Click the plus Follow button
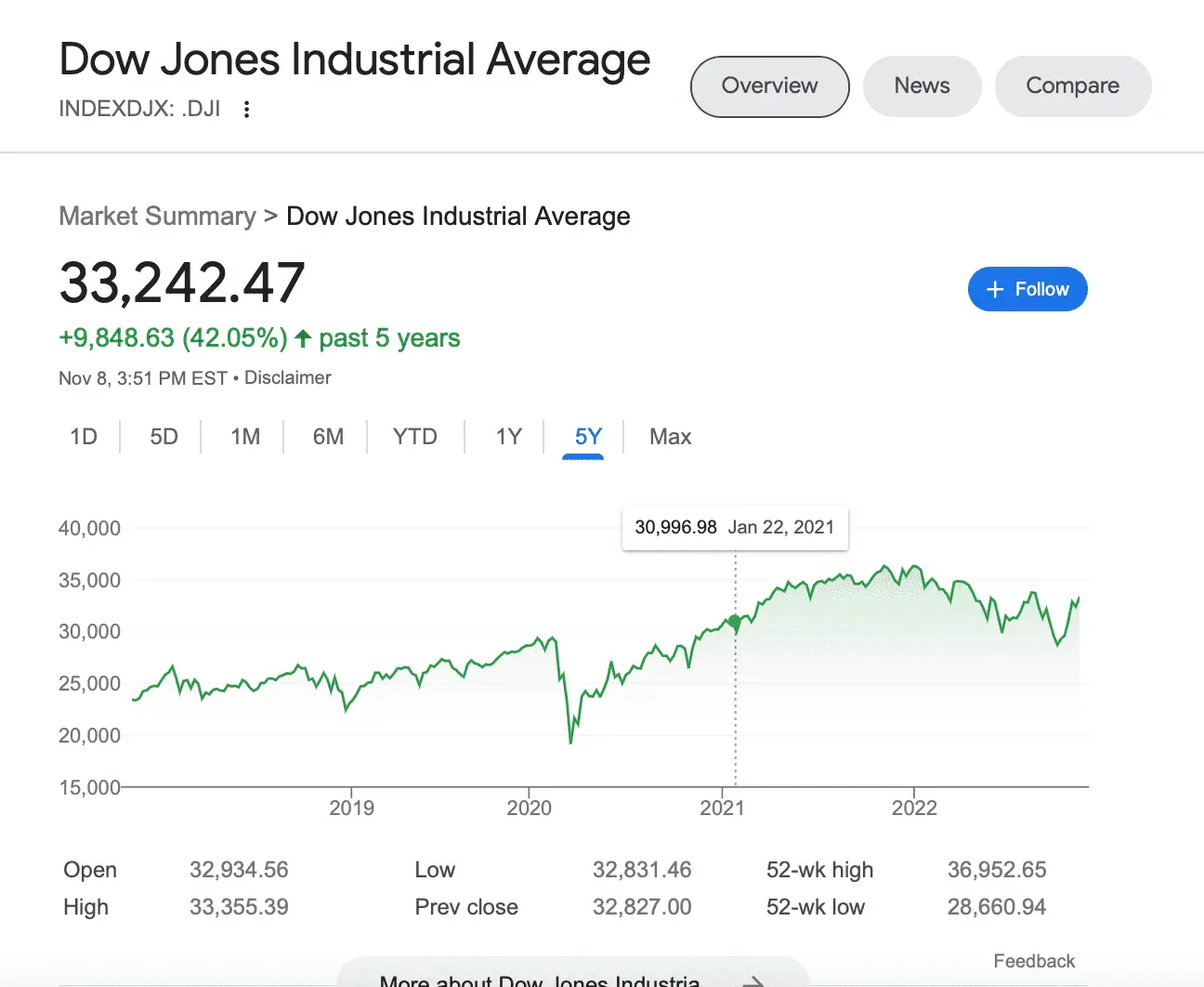 (x=1027, y=289)
